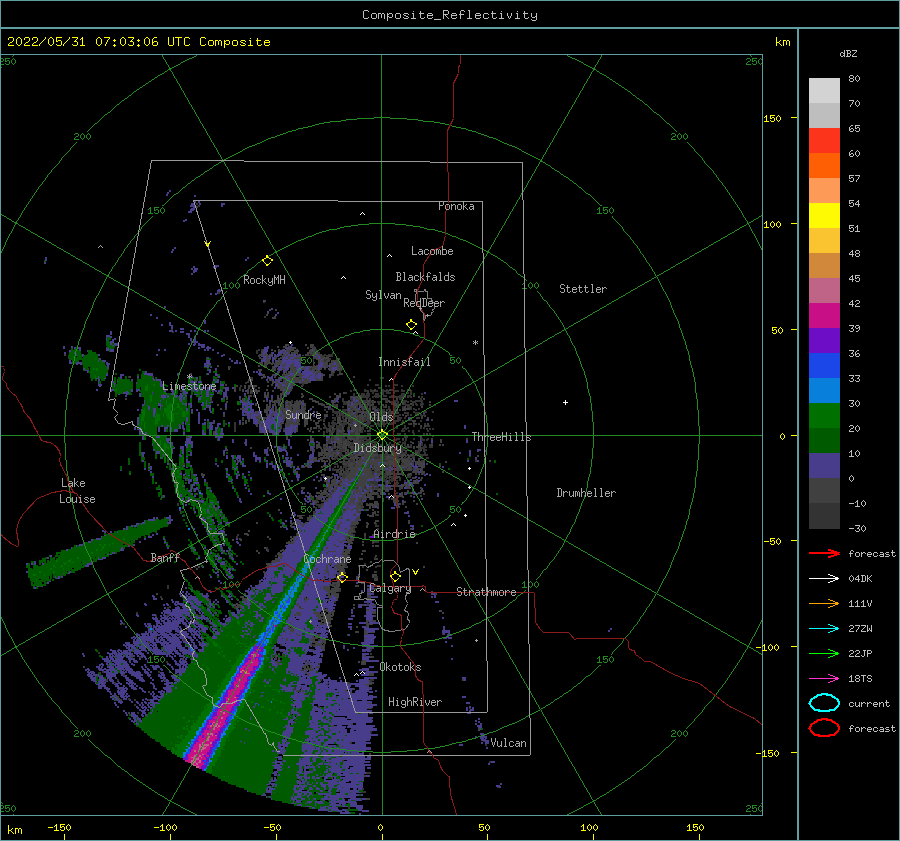Click the yellow diamond marker near Cochrane

point(342,577)
